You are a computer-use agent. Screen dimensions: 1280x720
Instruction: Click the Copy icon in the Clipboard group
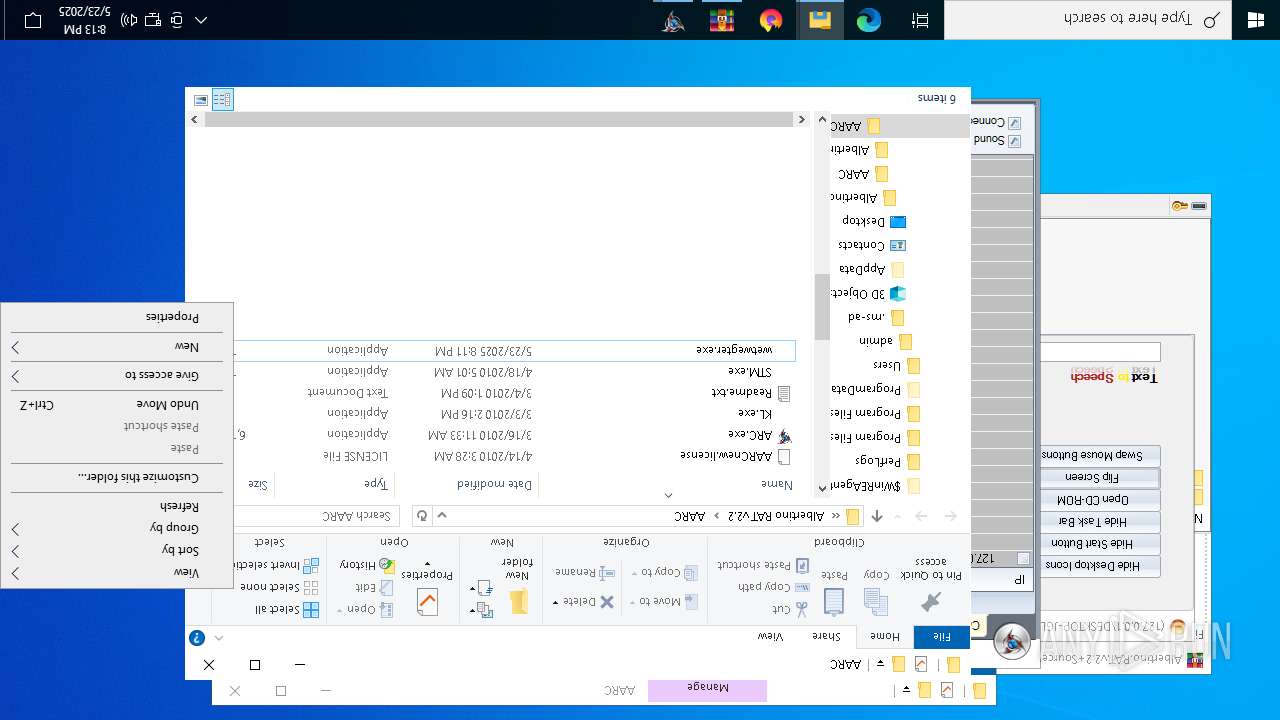(x=876, y=601)
